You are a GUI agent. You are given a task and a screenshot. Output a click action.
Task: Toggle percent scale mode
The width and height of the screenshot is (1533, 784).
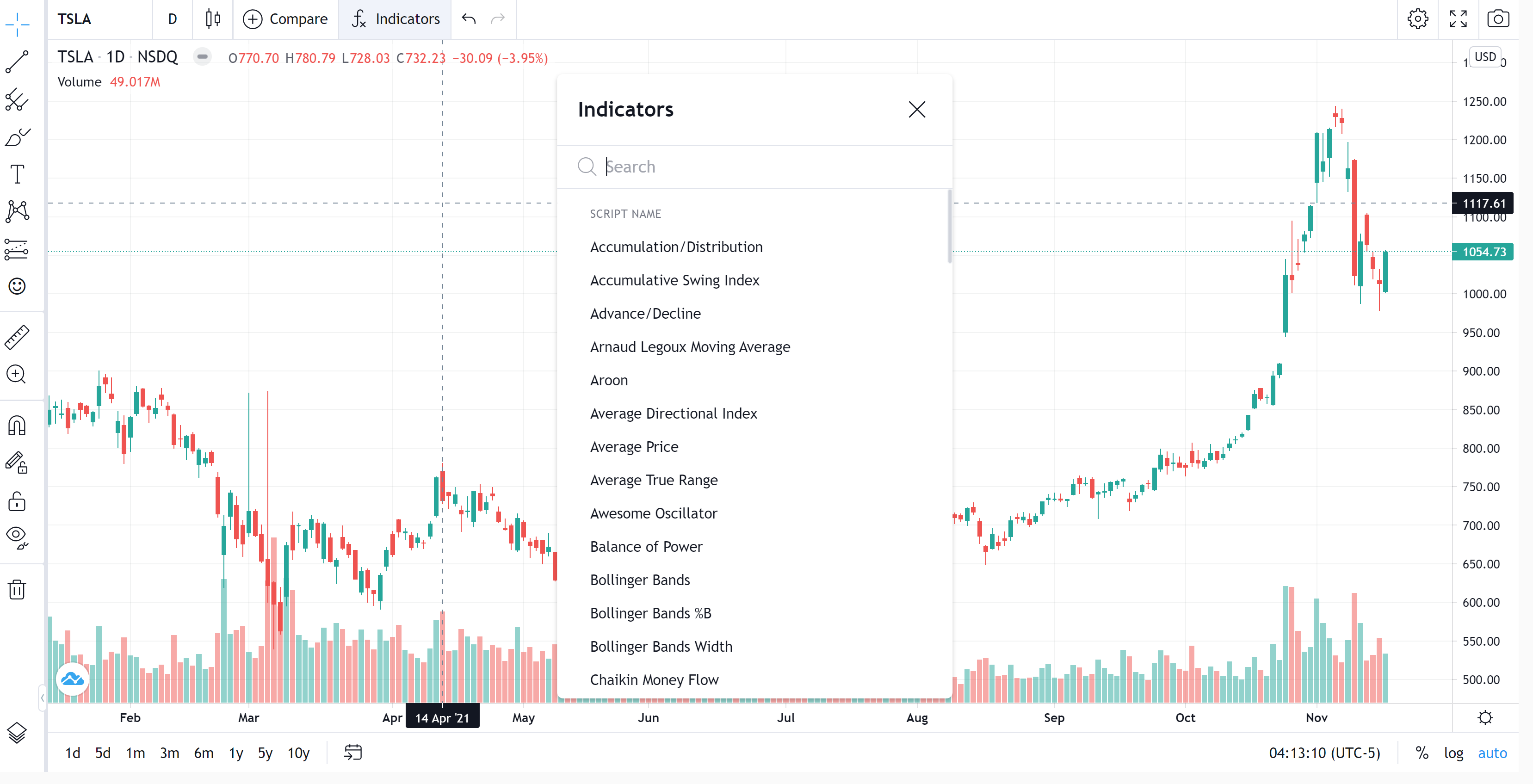1422,753
